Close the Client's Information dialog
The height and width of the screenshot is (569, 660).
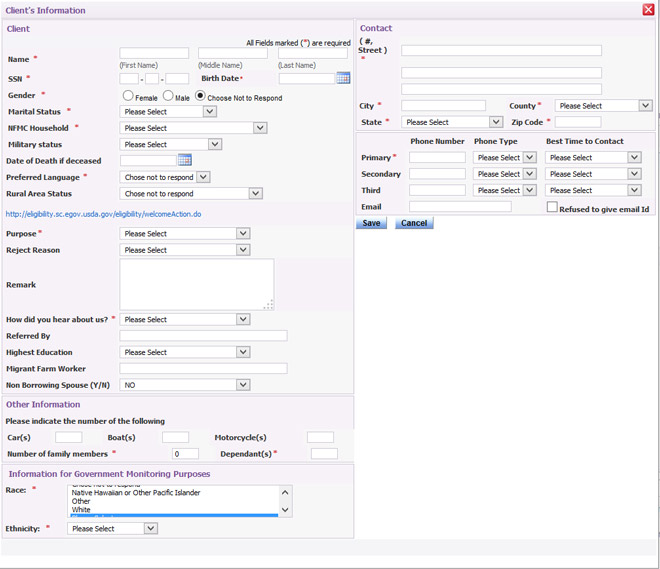point(649,10)
